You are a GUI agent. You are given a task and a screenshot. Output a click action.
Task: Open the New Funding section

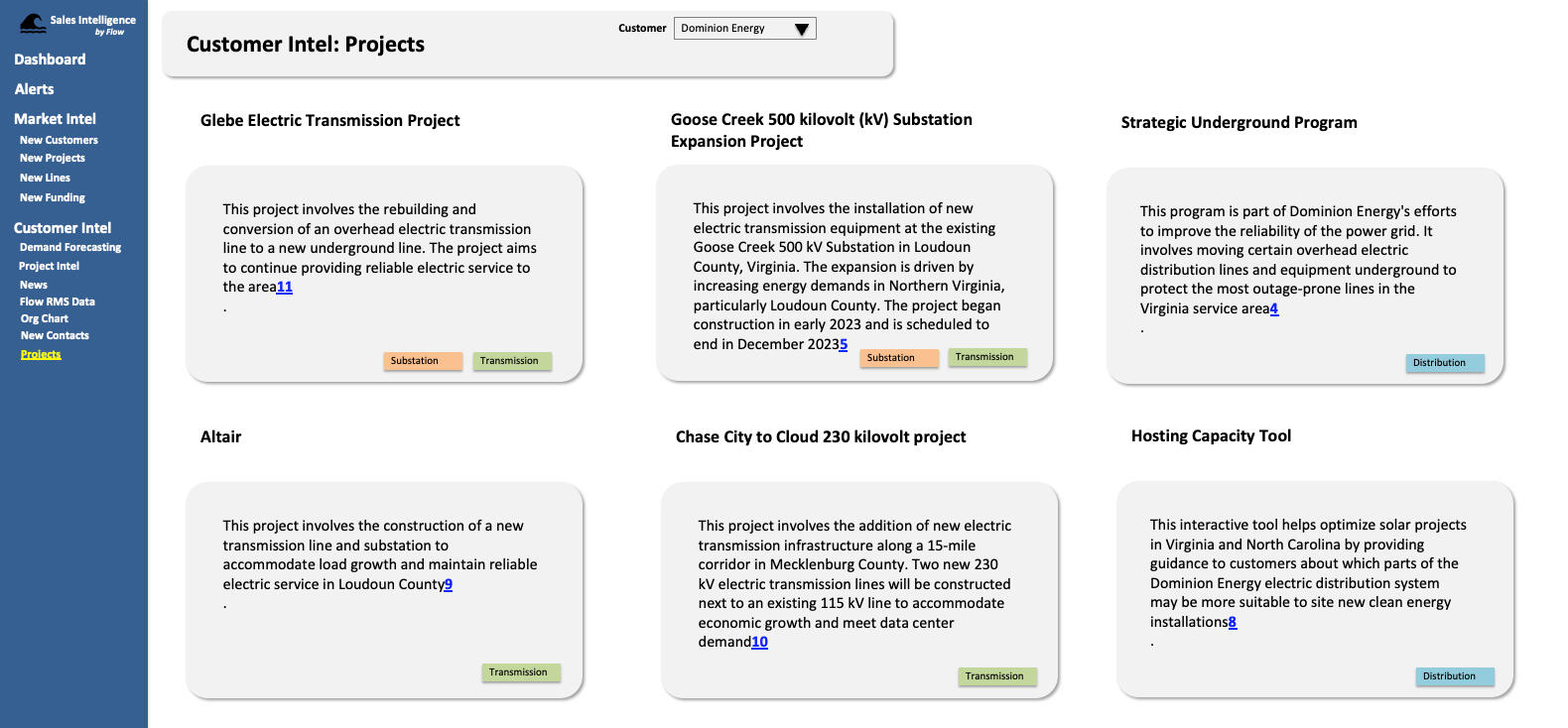(53, 197)
